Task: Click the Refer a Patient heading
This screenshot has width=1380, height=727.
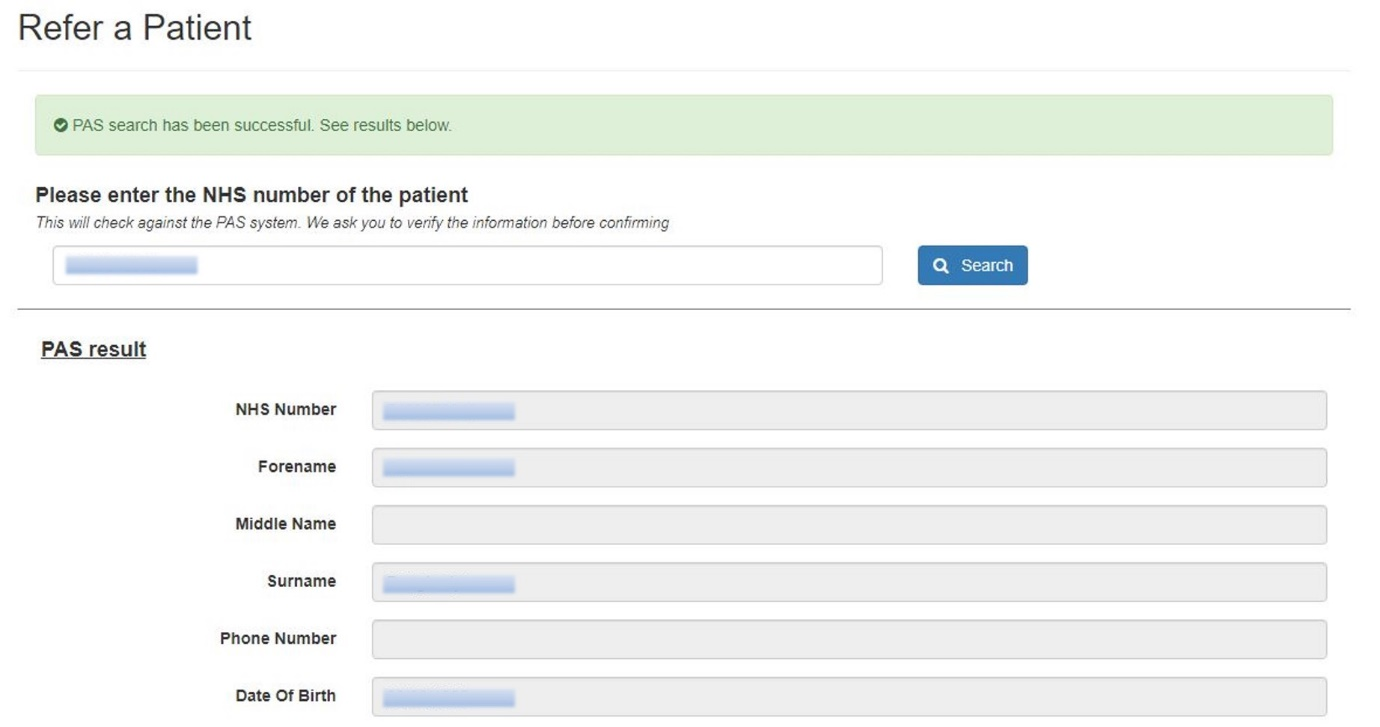Action: coord(135,28)
